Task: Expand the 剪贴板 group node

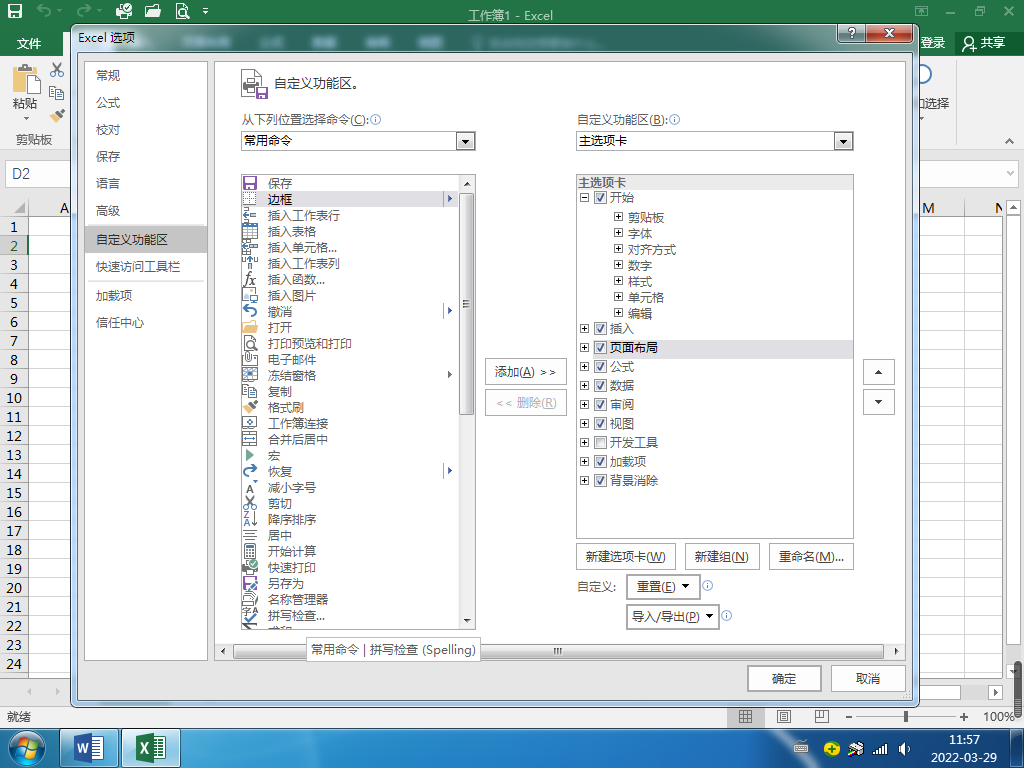Action: (618, 217)
